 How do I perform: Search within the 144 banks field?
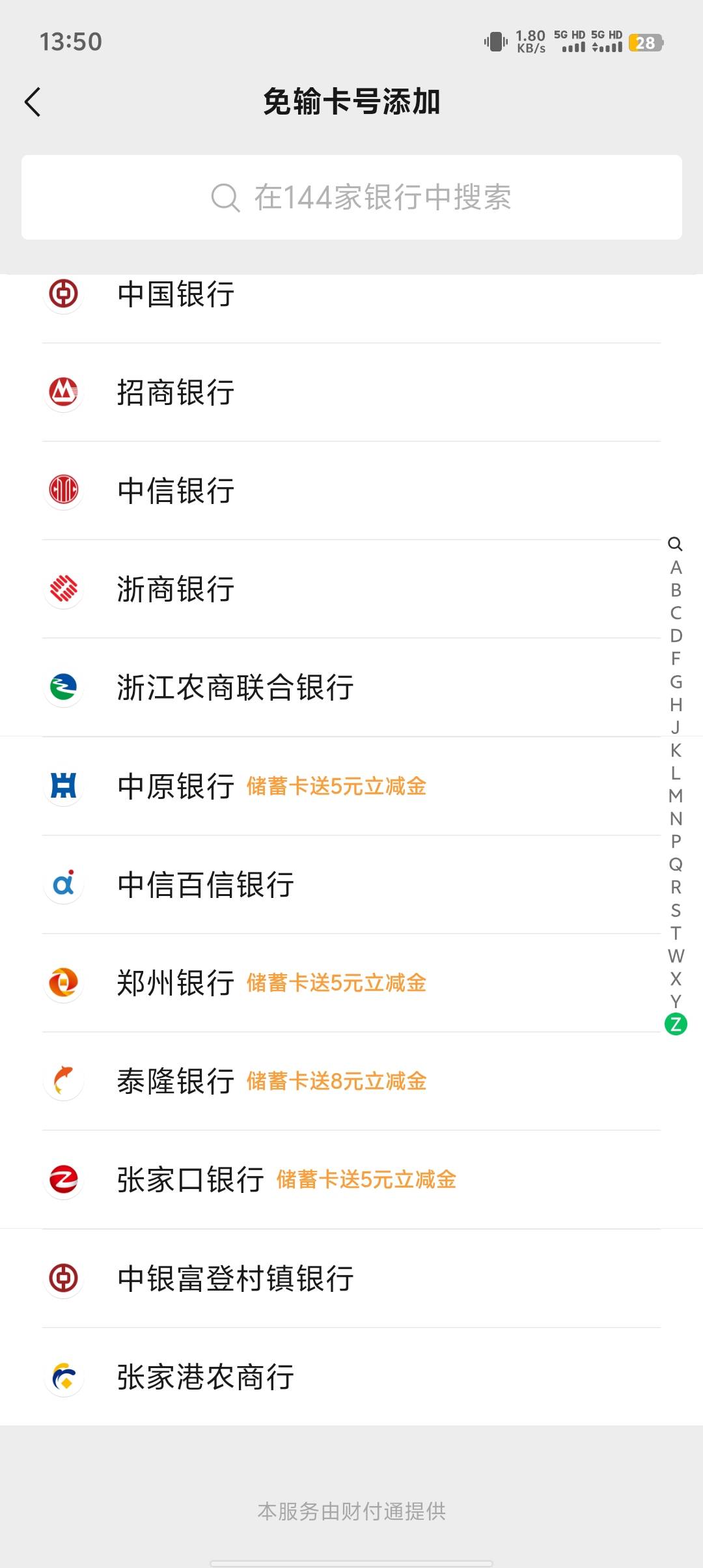(x=351, y=197)
